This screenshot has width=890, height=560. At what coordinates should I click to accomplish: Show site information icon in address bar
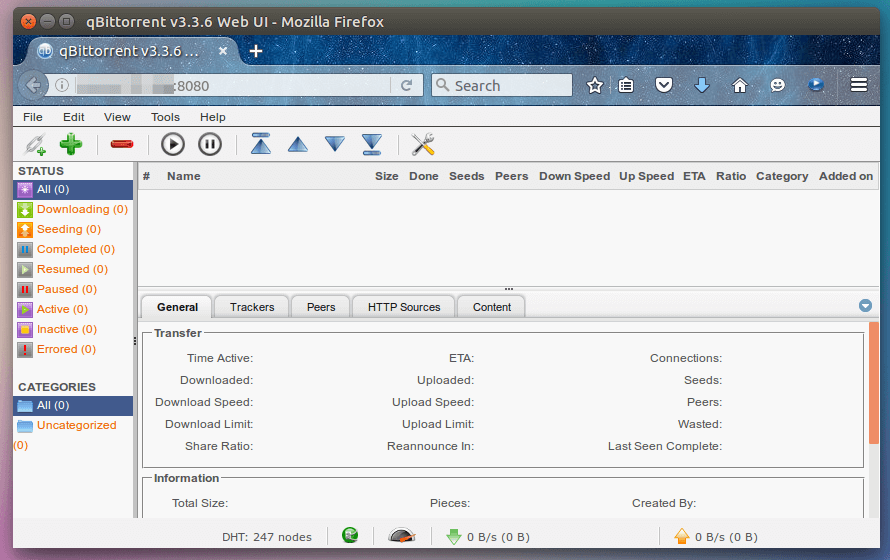click(62, 86)
